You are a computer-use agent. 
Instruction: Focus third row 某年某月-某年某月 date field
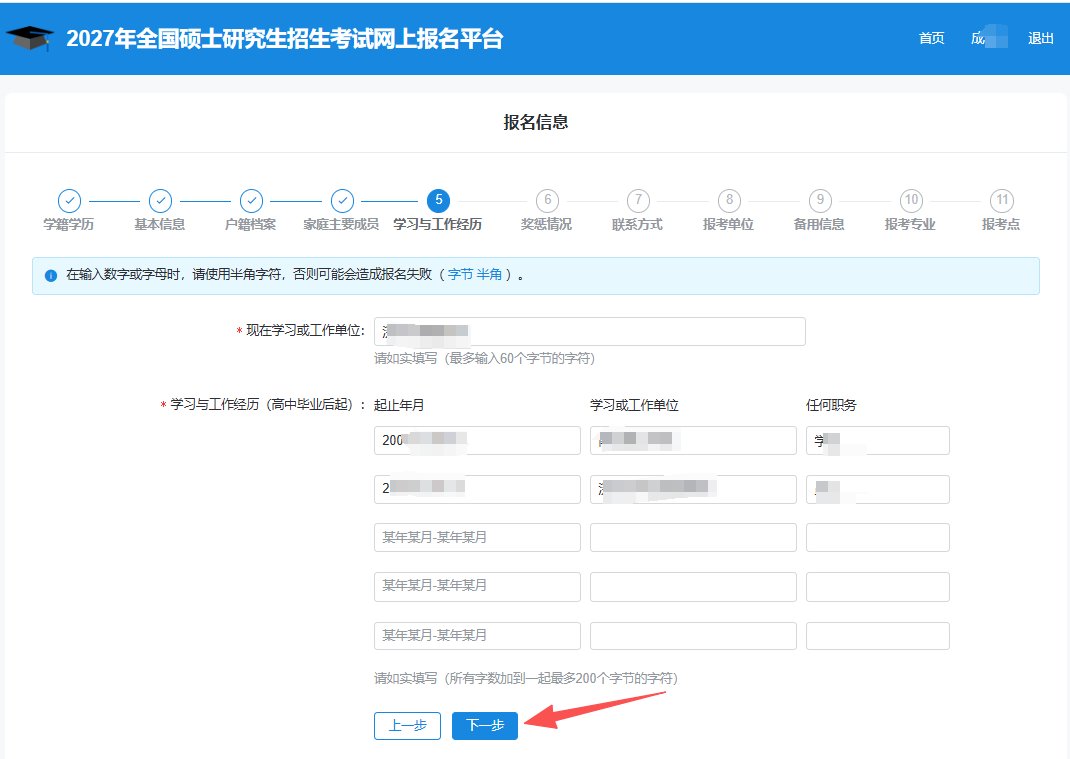coord(477,538)
